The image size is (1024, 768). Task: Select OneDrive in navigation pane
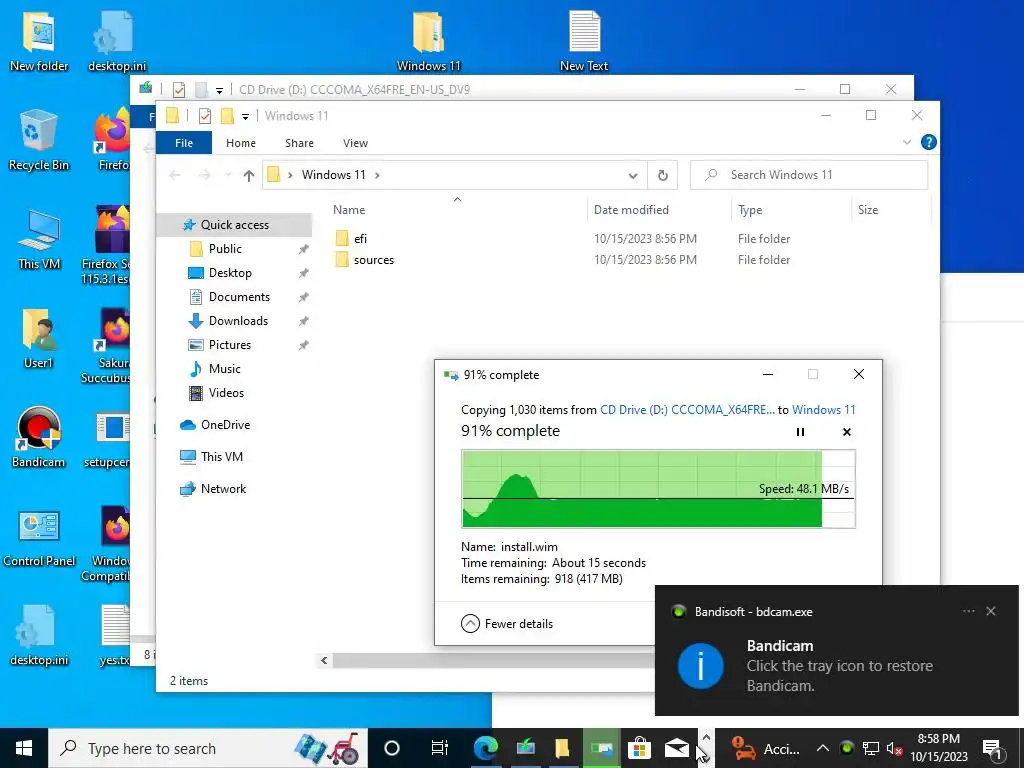pos(225,424)
